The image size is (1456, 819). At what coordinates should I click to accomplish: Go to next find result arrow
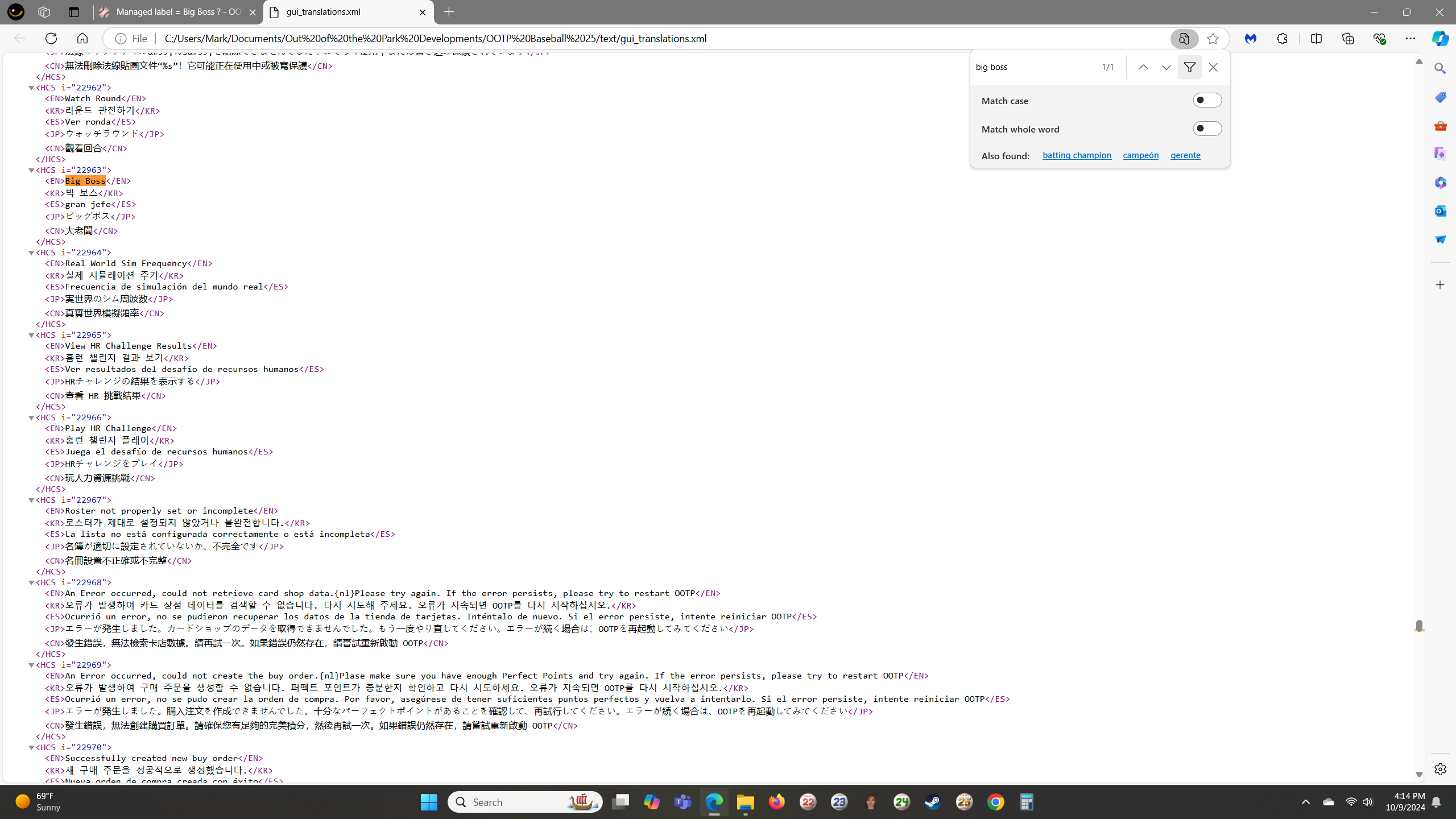[x=1166, y=67]
